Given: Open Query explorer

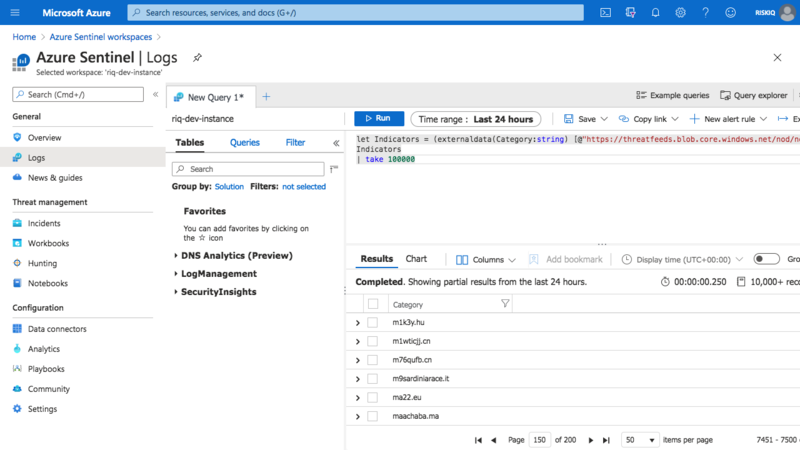Looking at the screenshot, I should click(x=754, y=95).
